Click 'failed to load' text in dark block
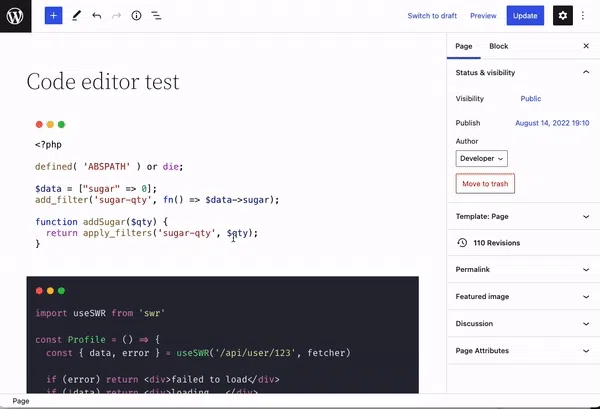The height and width of the screenshot is (409, 600). pyautogui.click(x=209, y=380)
